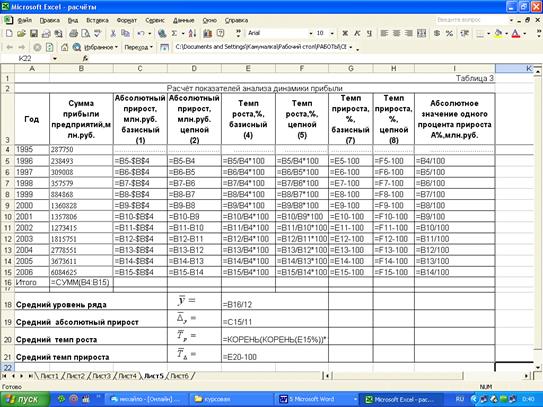Expand the Name Box K22 dropdown
The width and height of the screenshot is (543, 407).
[55, 59]
